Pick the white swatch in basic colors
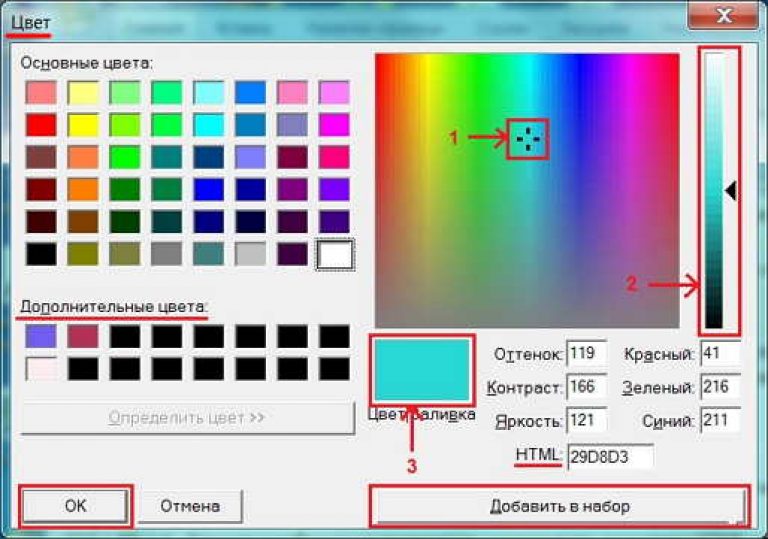The width and height of the screenshot is (768, 539). click(335, 254)
